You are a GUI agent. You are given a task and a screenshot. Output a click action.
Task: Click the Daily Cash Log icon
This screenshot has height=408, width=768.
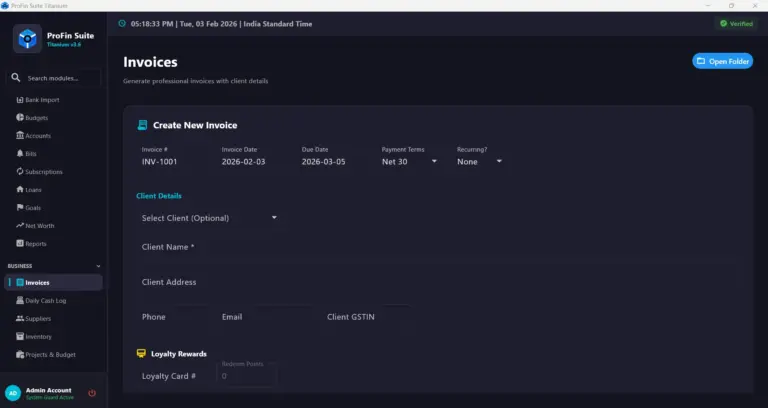pyautogui.click(x=20, y=300)
